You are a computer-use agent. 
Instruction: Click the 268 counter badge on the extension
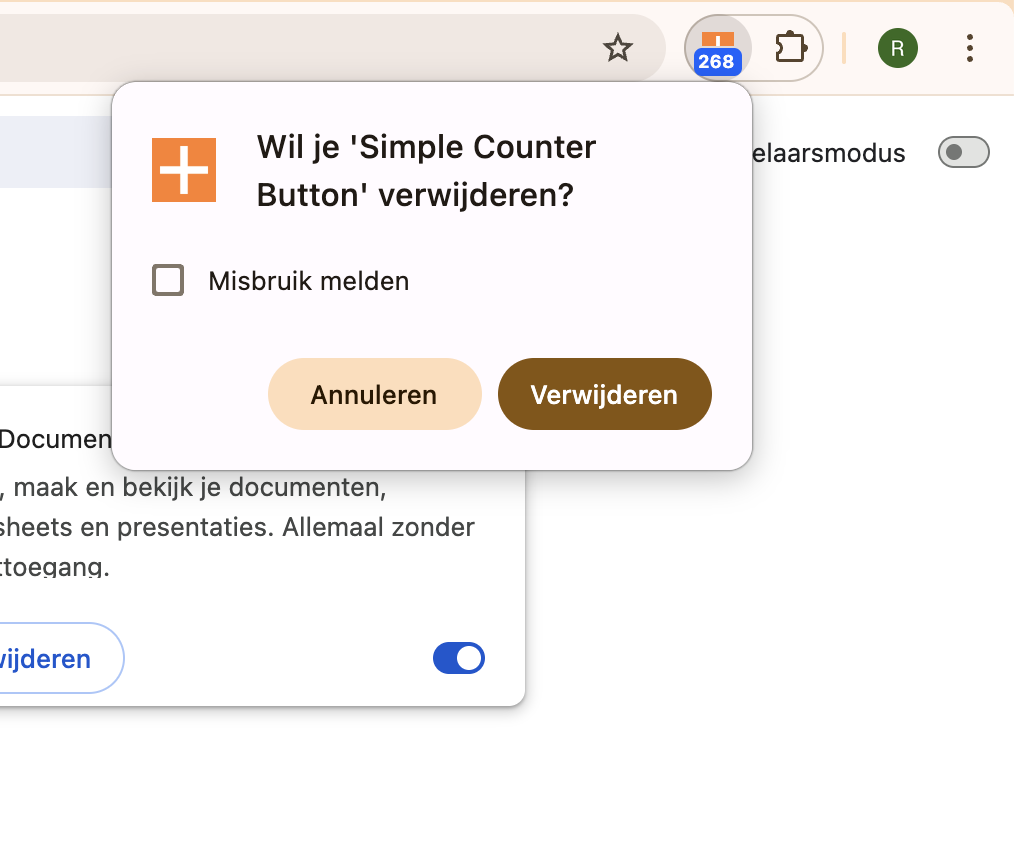[x=717, y=63]
